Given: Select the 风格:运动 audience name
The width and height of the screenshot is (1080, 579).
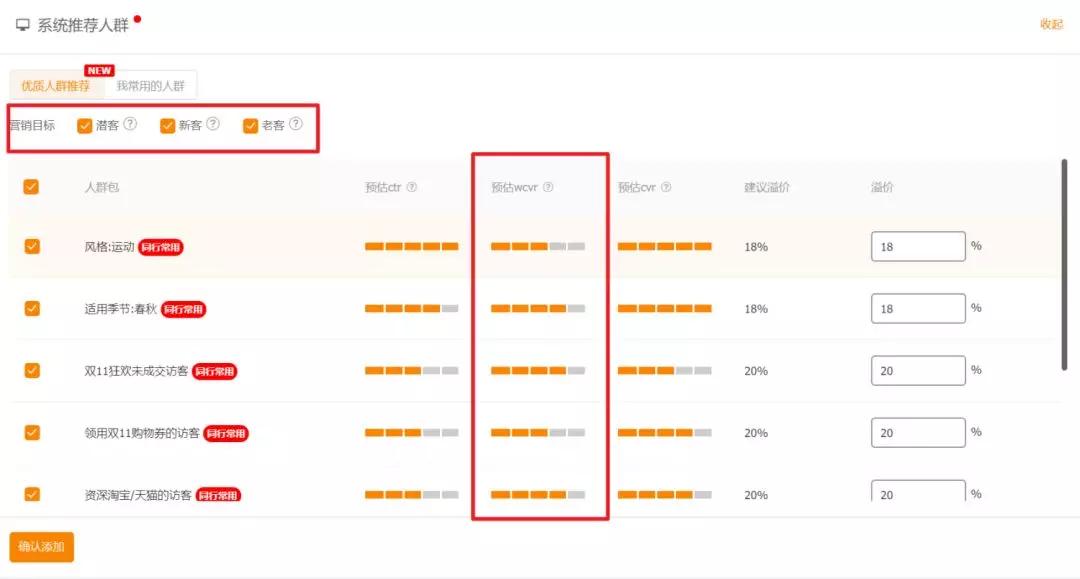Looking at the screenshot, I should (x=109, y=246).
